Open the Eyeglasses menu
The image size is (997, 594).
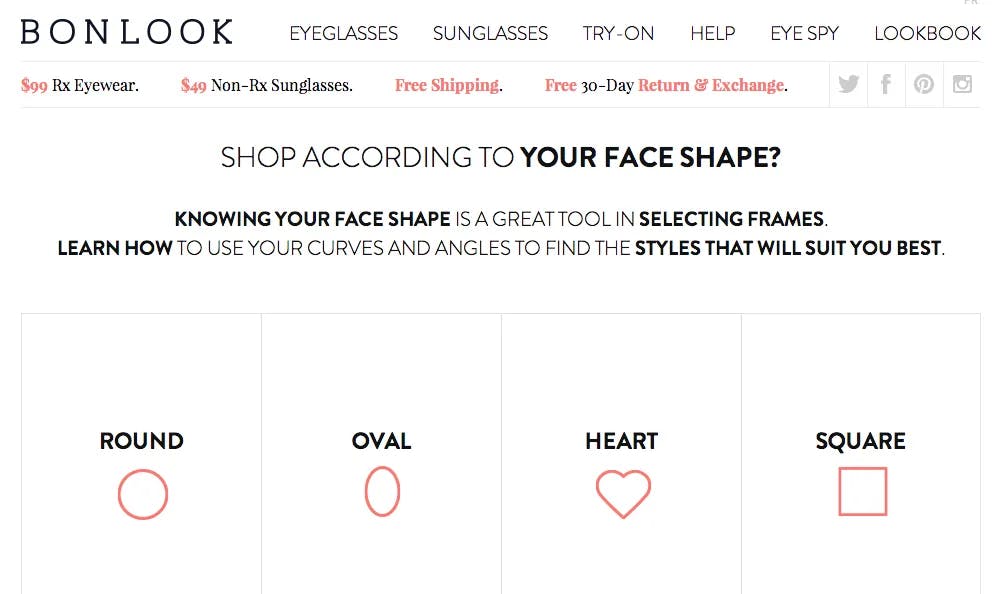click(x=343, y=33)
